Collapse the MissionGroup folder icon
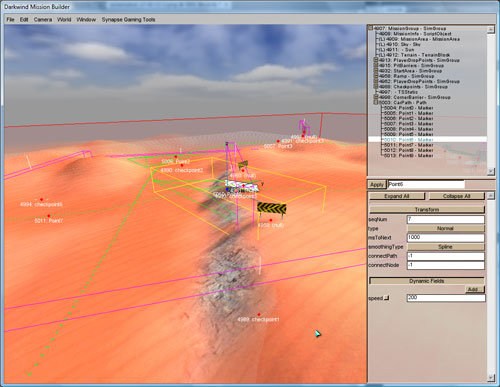Viewport: 500px width, 387px height. pos(370,28)
